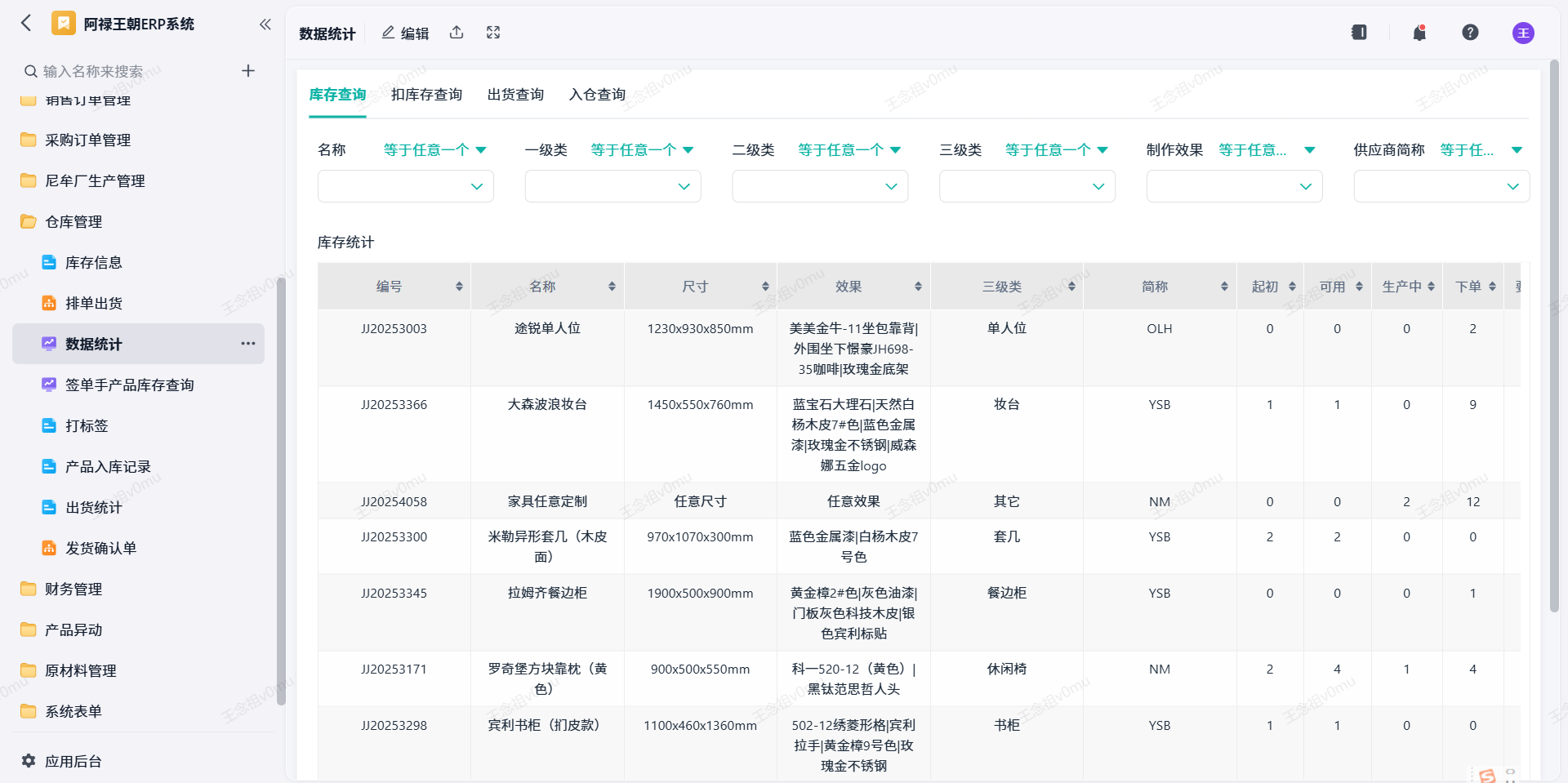Open 排单出货 item
Image resolution: width=1568 pixels, height=783 pixels.
pos(139,303)
